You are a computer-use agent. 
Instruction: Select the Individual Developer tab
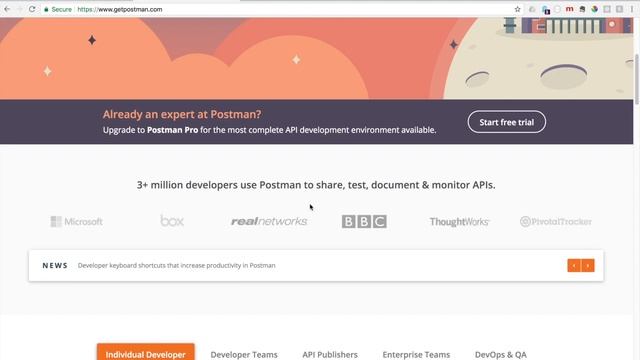point(146,353)
